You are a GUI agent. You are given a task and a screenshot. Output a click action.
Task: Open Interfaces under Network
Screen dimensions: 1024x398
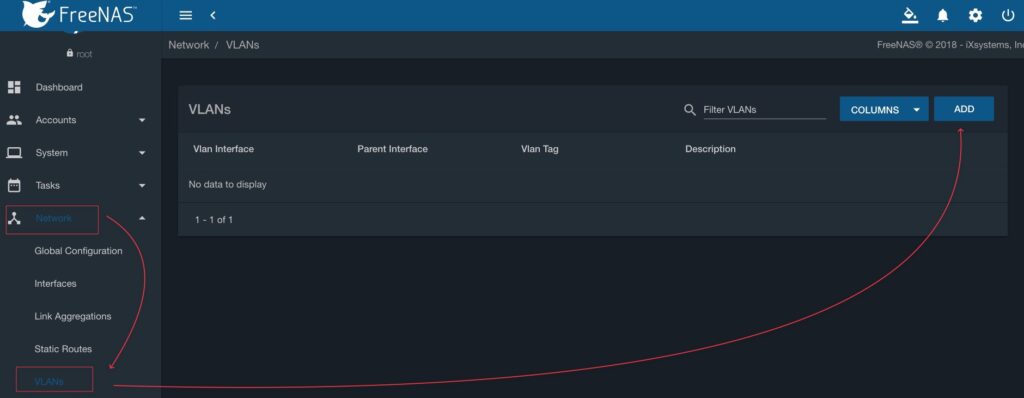tap(56, 284)
